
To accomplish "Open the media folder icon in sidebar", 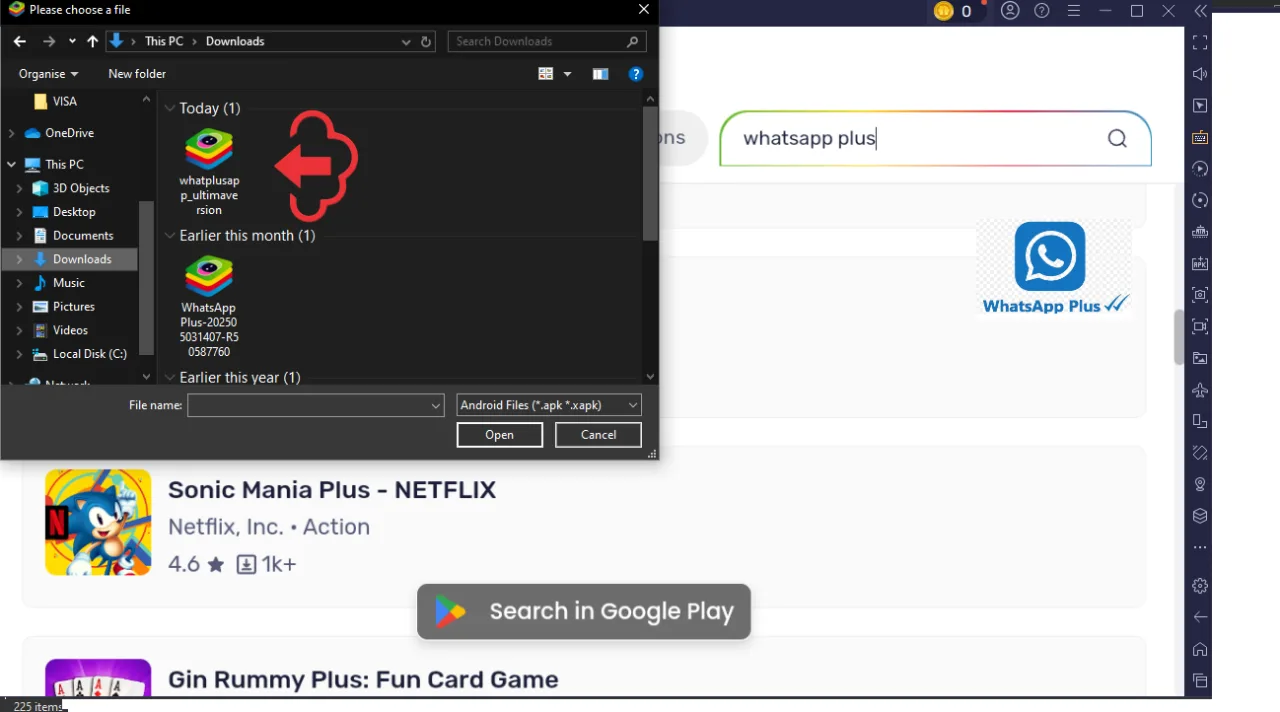I will 1200,358.
